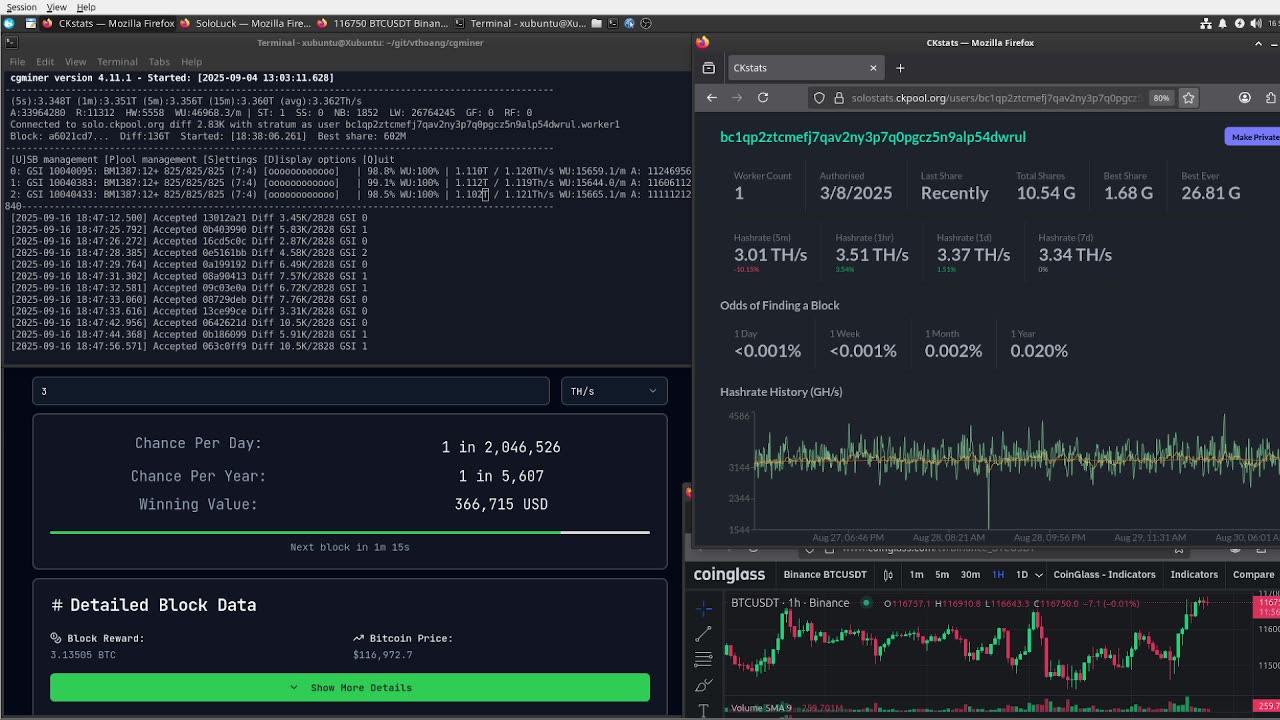The image size is (1280, 720).
Task: Open the volume speaker tray icon
Action: coord(1256,23)
